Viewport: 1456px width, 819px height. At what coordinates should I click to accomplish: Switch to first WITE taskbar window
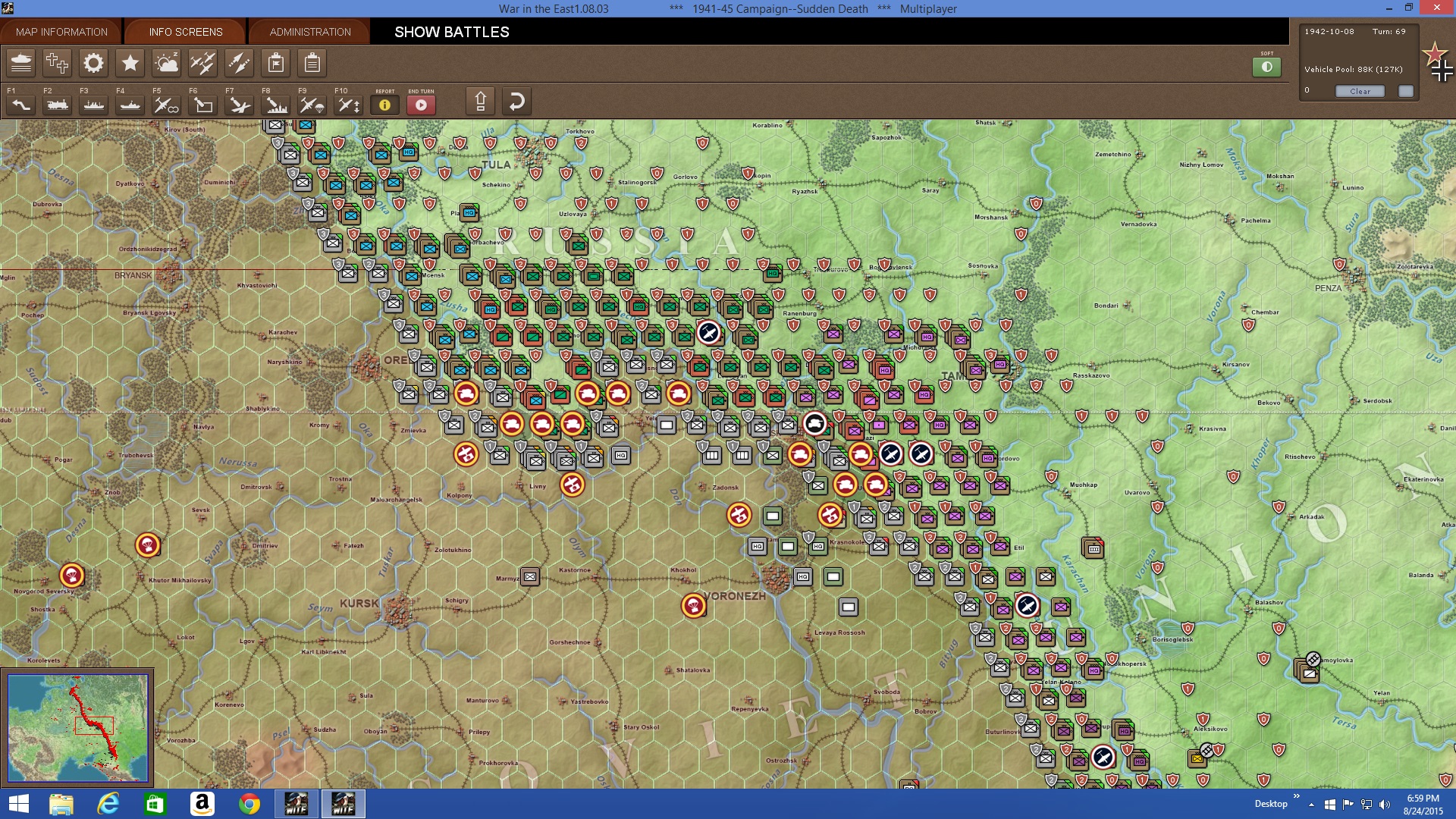297,804
